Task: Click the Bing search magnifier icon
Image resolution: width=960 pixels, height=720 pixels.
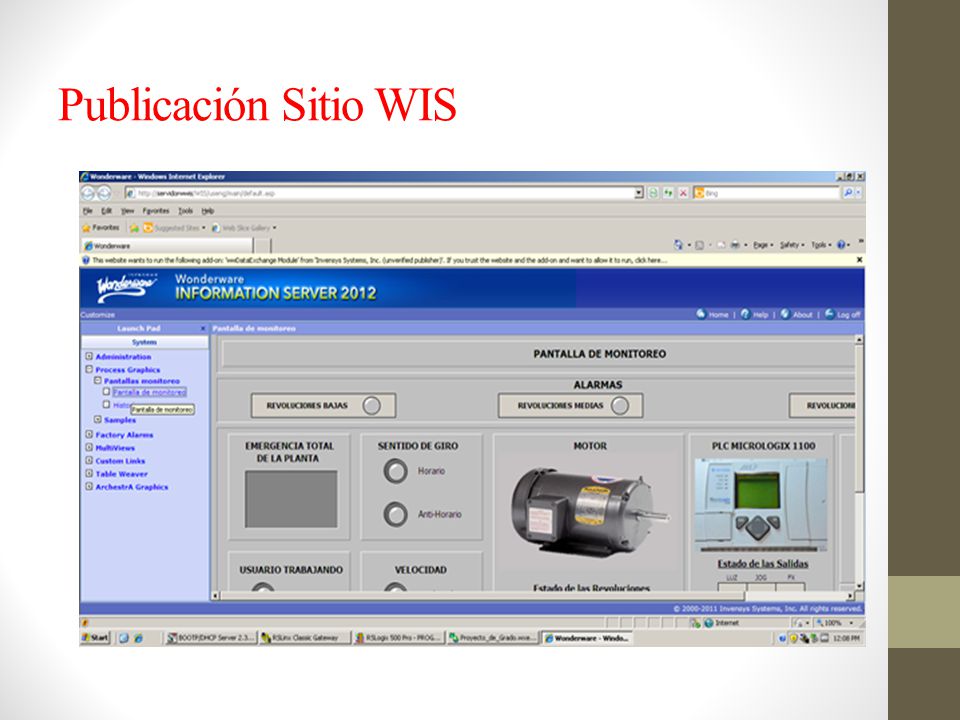Action: click(847, 193)
